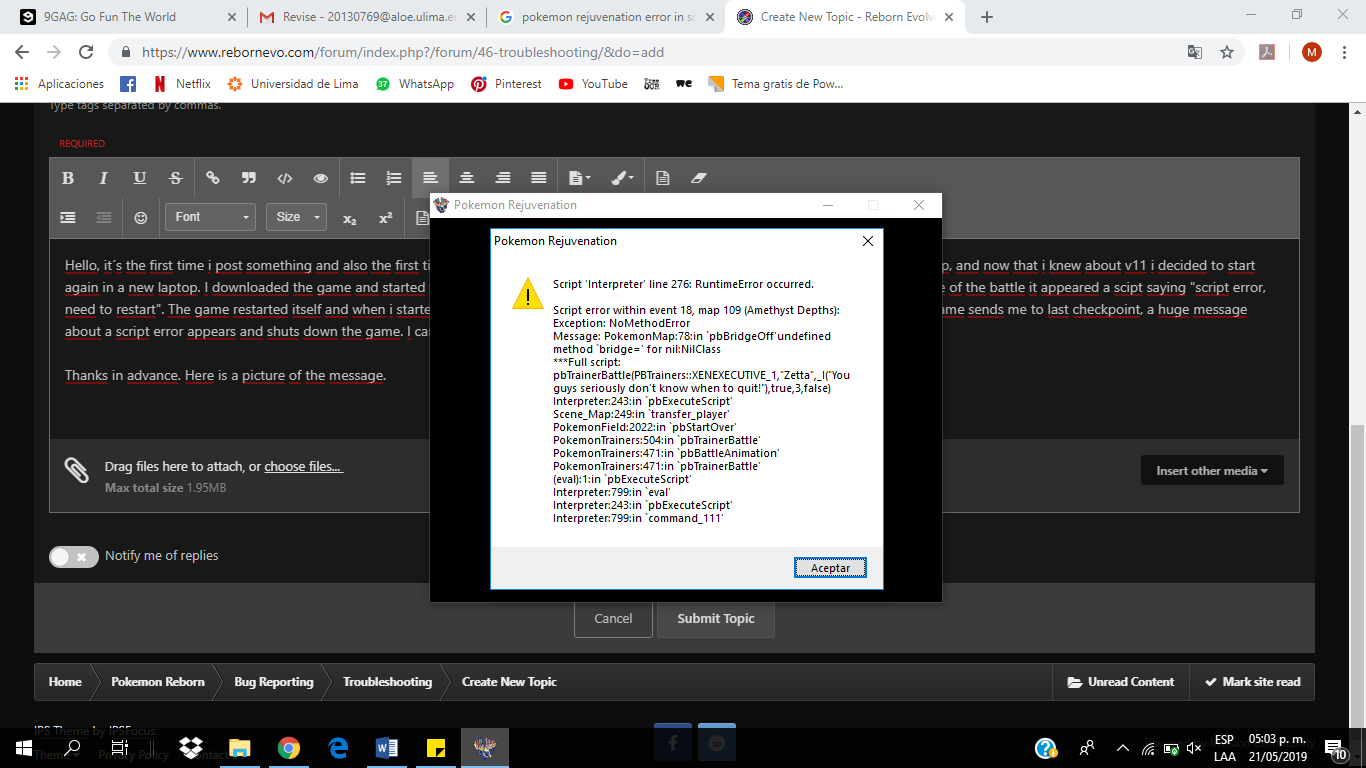1366x768 pixels.
Task: Insert a link using the chain icon
Action: click(212, 178)
